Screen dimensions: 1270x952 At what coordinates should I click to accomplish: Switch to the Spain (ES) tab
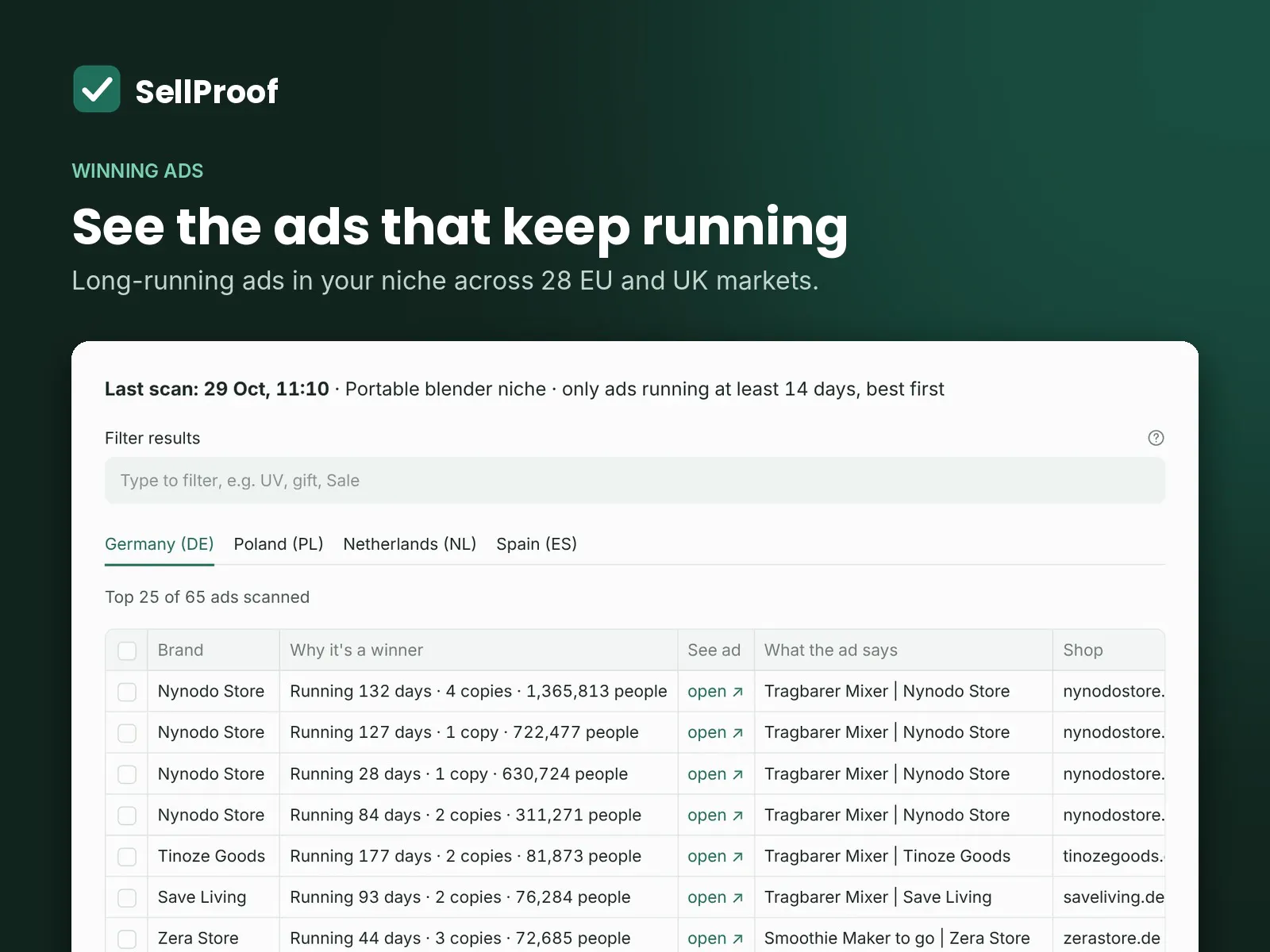pos(537,544)
